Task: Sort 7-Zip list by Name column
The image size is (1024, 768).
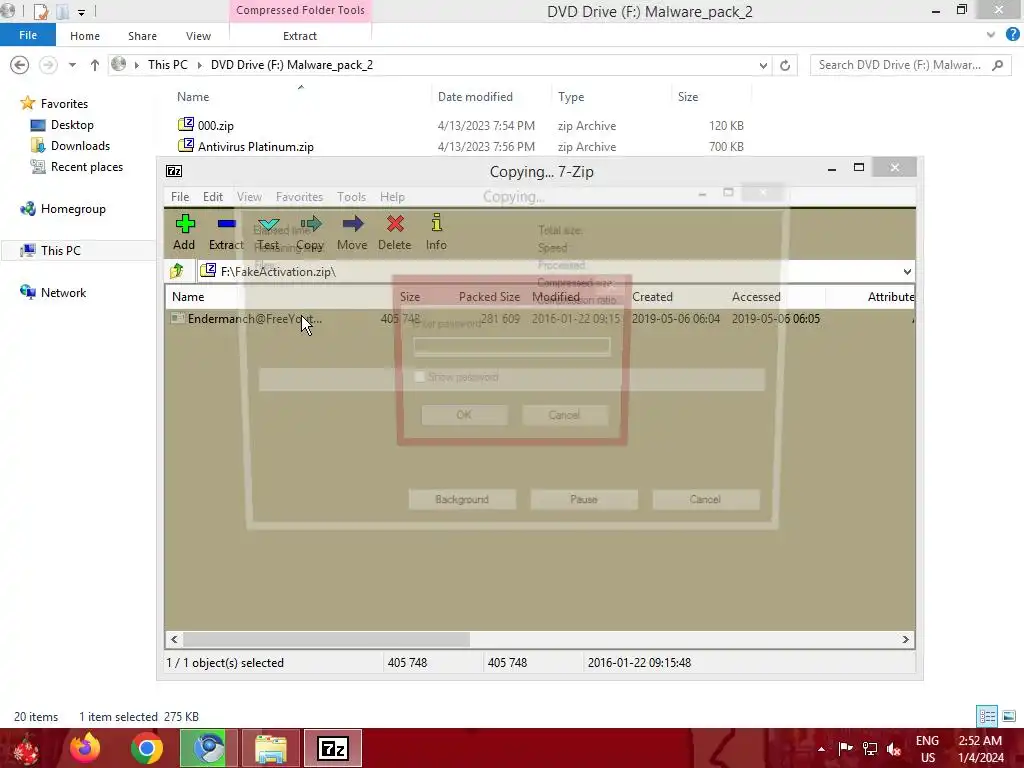Action: (188, 296)
